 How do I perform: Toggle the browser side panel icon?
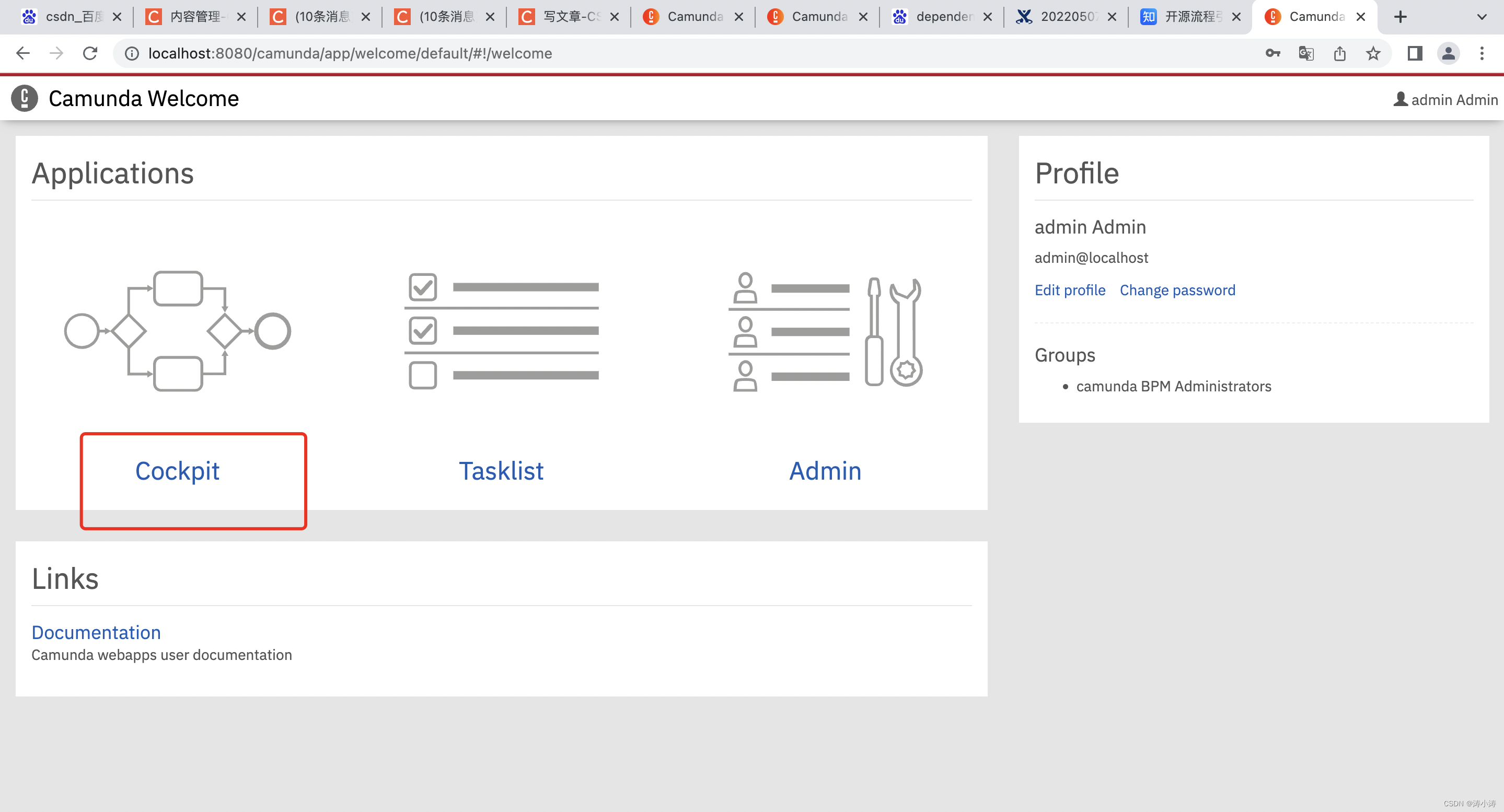(1415, 54)
